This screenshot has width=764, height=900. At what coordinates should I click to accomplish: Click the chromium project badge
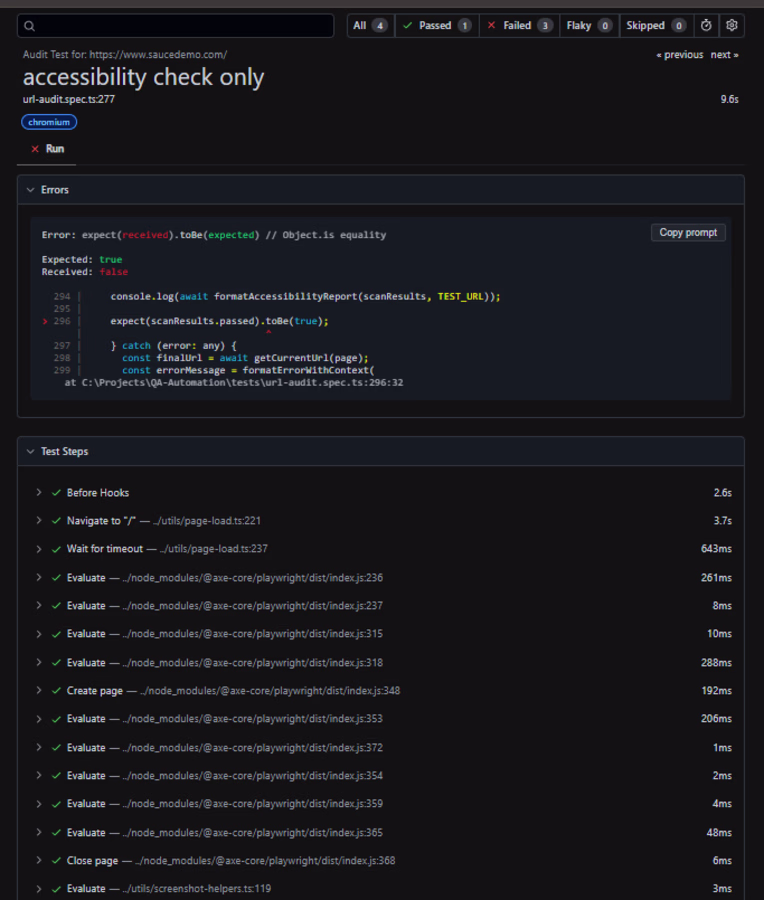point(49,122)
